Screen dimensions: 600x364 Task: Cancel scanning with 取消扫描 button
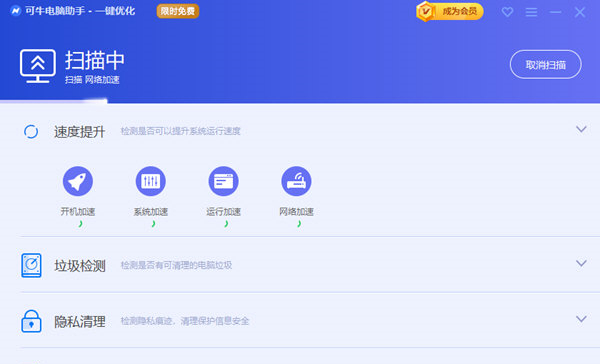tap(546, 65)
